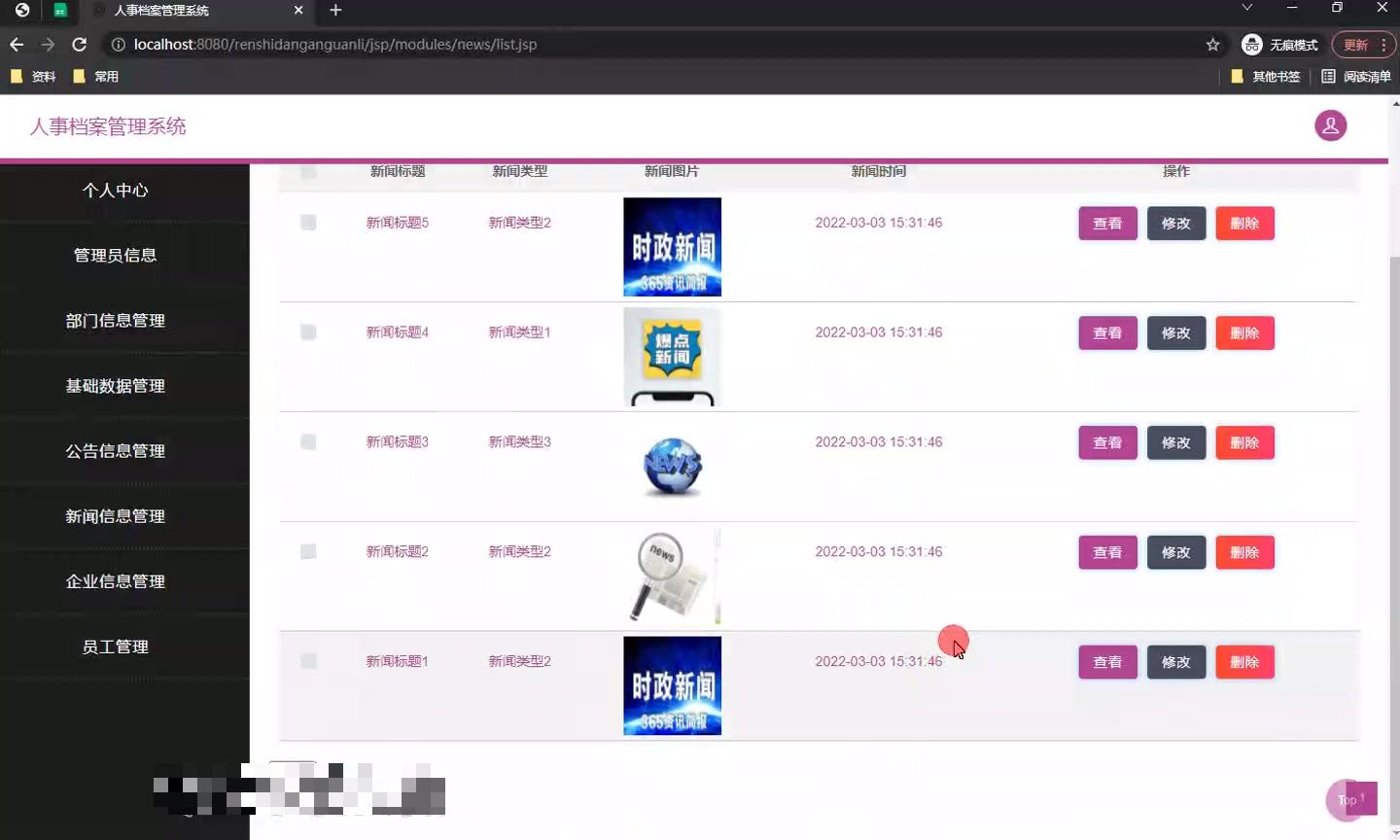Open the Chrome three-dot menu
Screen dimensions: 1400x840
click(x=1384, y=44)
